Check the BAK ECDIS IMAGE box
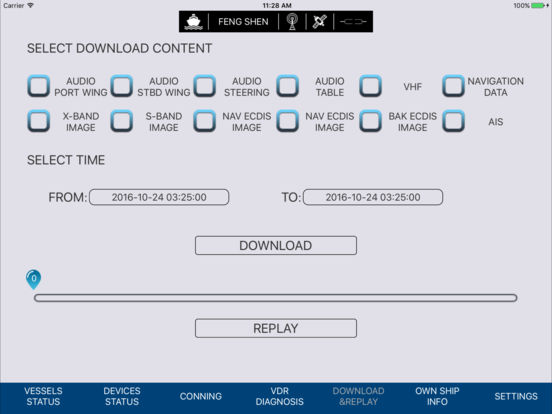Viewport: 552px width, 414px height. pyautogui.click(x=371, y=121)
